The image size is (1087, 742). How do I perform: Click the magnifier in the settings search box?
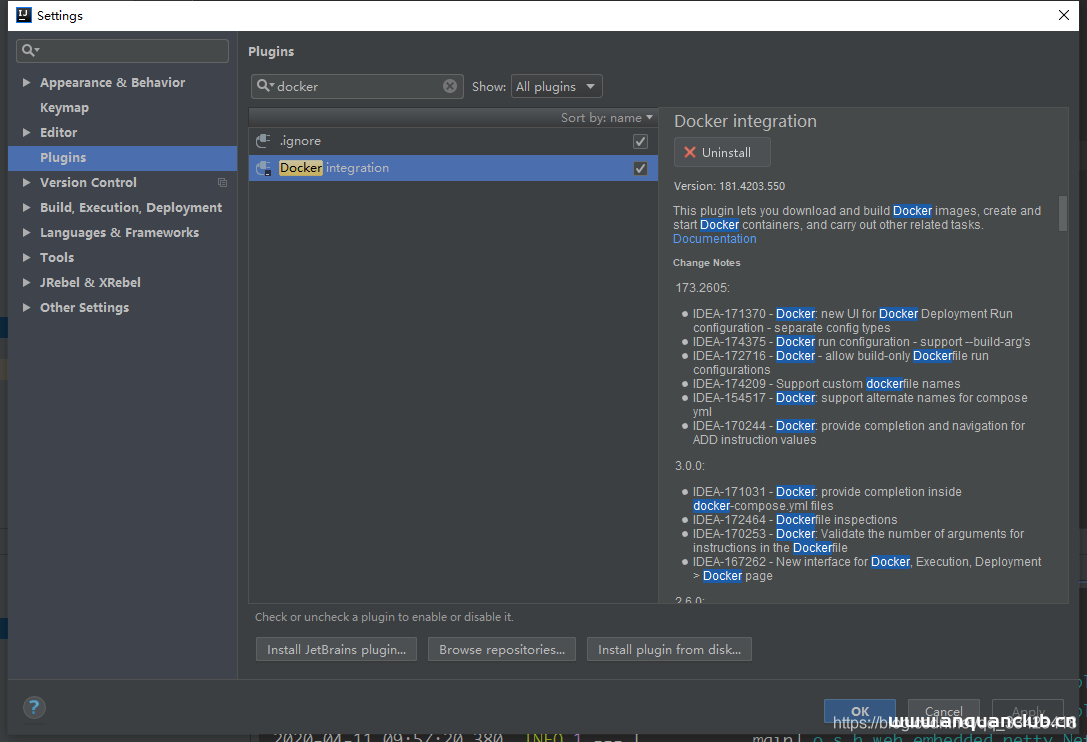30,50
